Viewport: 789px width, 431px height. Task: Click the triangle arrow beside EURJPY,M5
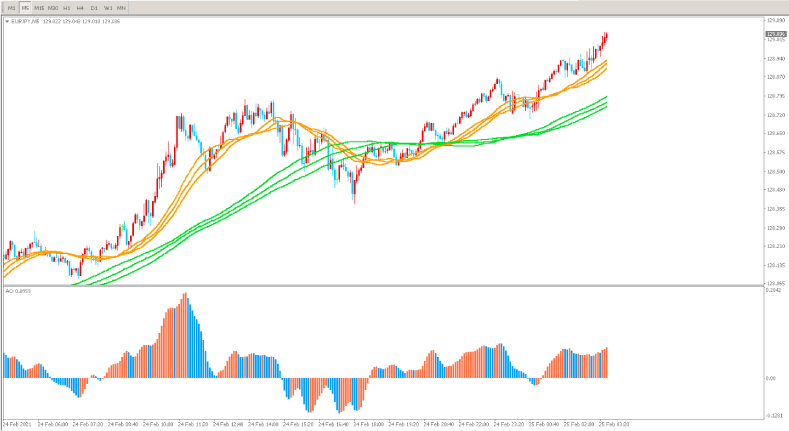click(7, 20)
